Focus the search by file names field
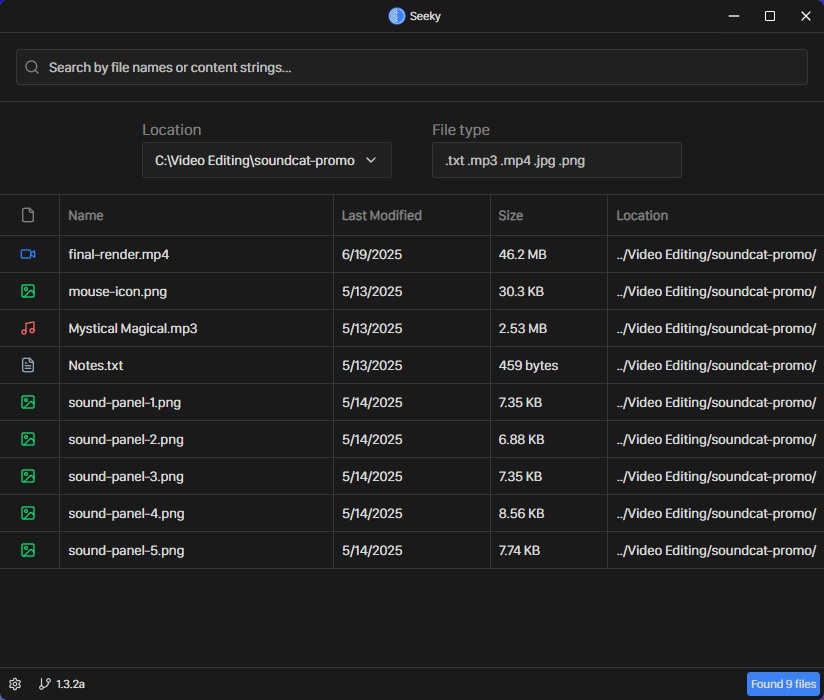 pyautogui.click(x=411, y=67)
